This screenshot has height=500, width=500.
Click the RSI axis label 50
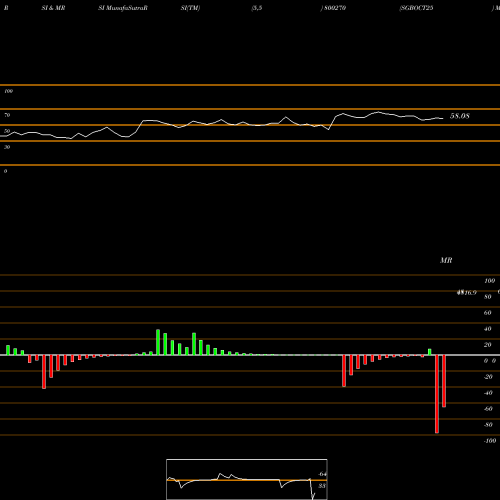(x=7, y=131)
